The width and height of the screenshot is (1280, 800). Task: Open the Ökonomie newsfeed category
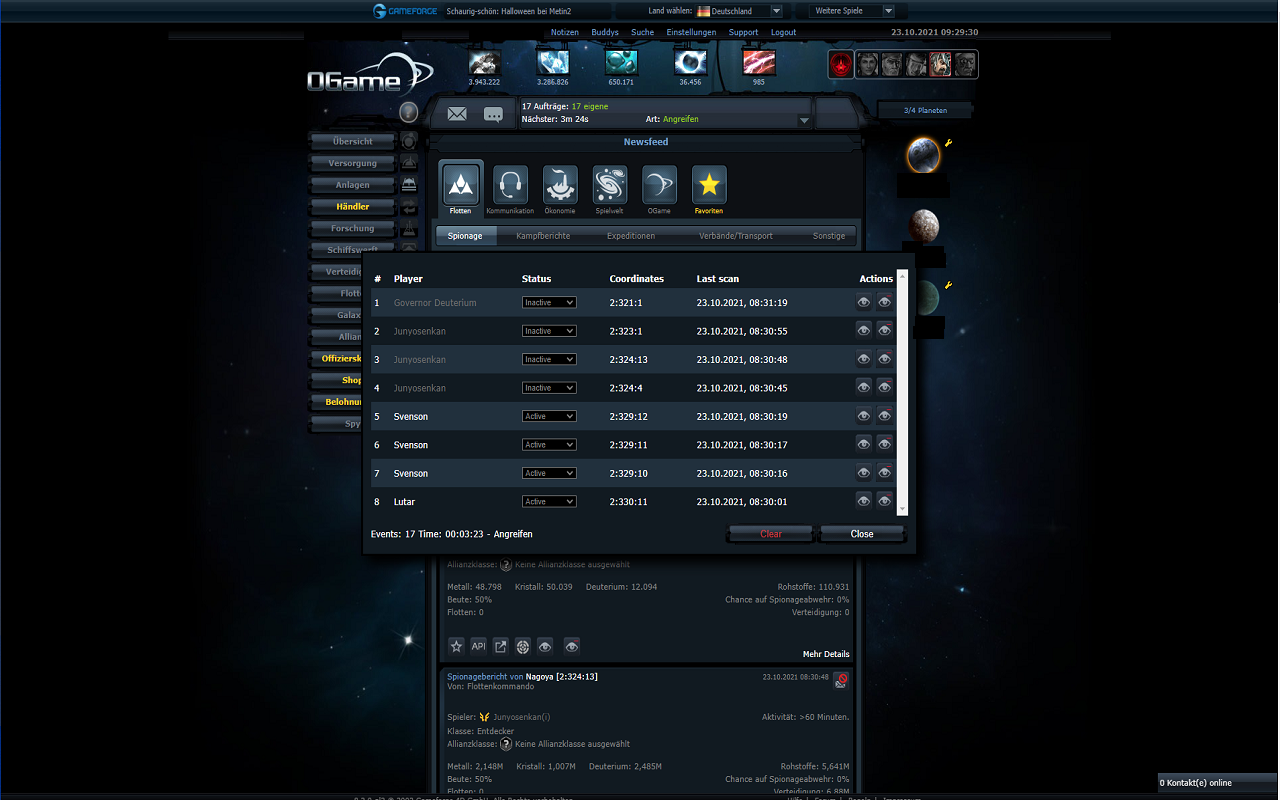pos(560,189)
